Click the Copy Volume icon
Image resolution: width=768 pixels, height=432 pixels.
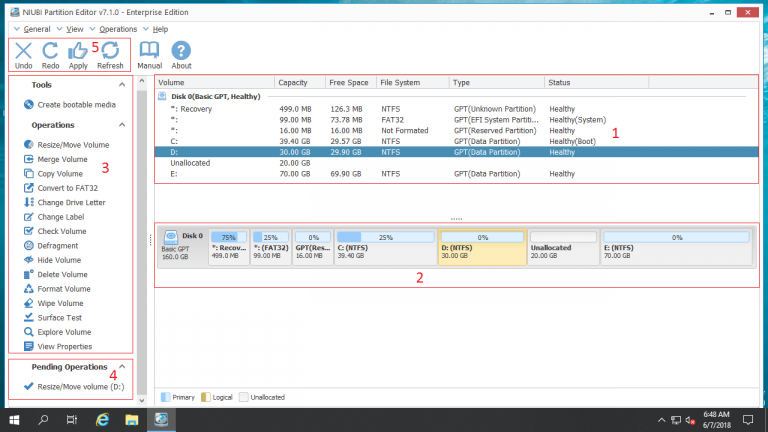click(x=29, y=173)
